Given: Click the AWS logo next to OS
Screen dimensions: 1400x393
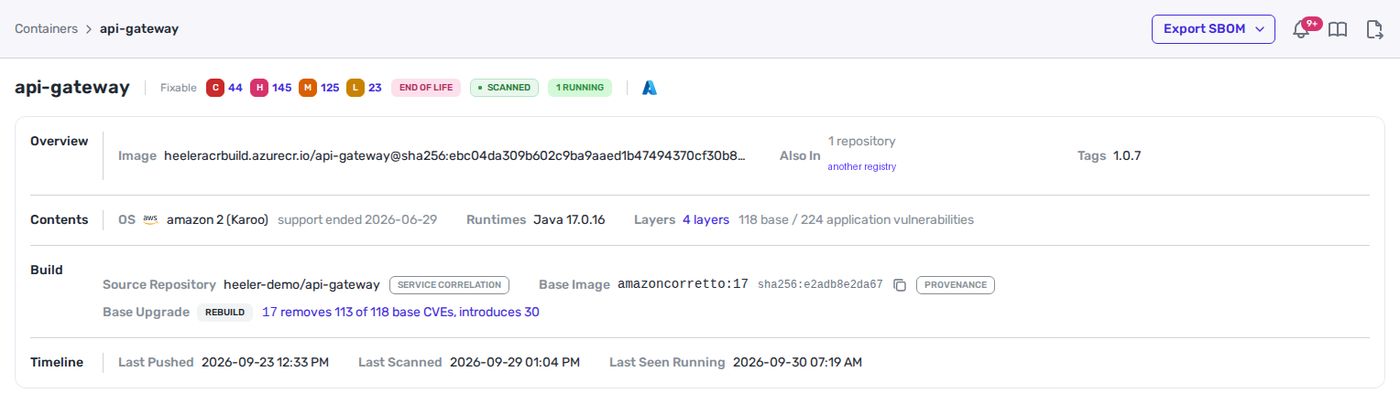Looking at the screenshot, I should click(x=151, y=219).
